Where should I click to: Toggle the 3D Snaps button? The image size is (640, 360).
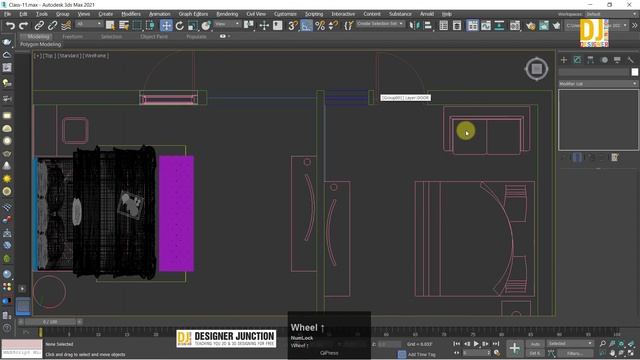pos(293,26)
